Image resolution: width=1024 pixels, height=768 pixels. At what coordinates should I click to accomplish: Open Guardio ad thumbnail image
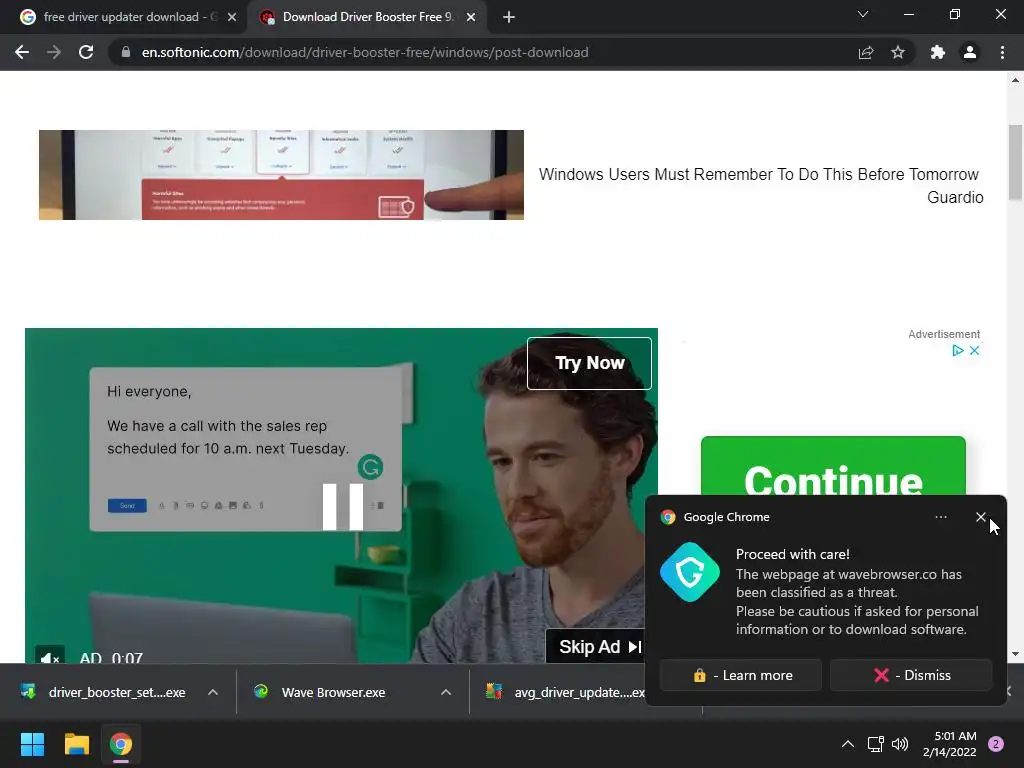[x=281, y=174]
